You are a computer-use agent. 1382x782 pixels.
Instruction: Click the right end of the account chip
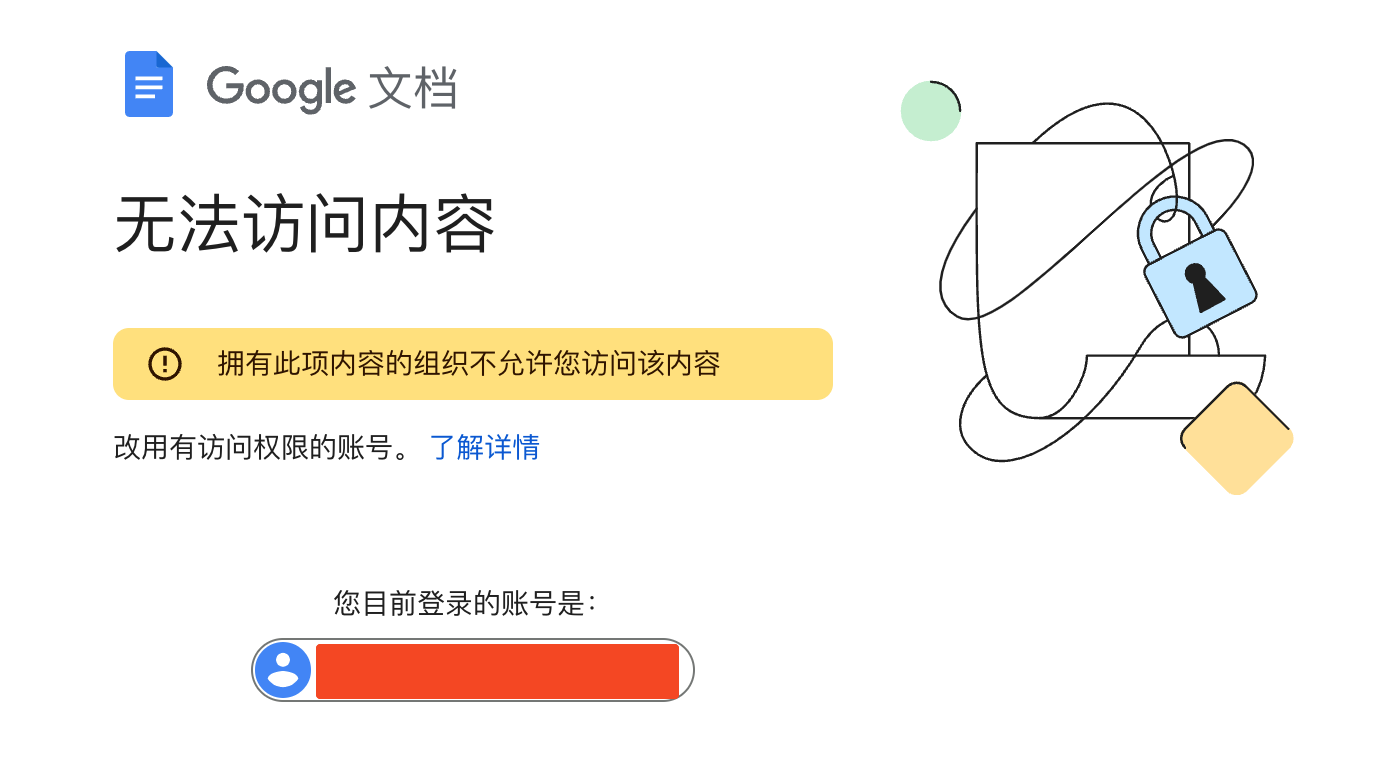coord(686,670)
